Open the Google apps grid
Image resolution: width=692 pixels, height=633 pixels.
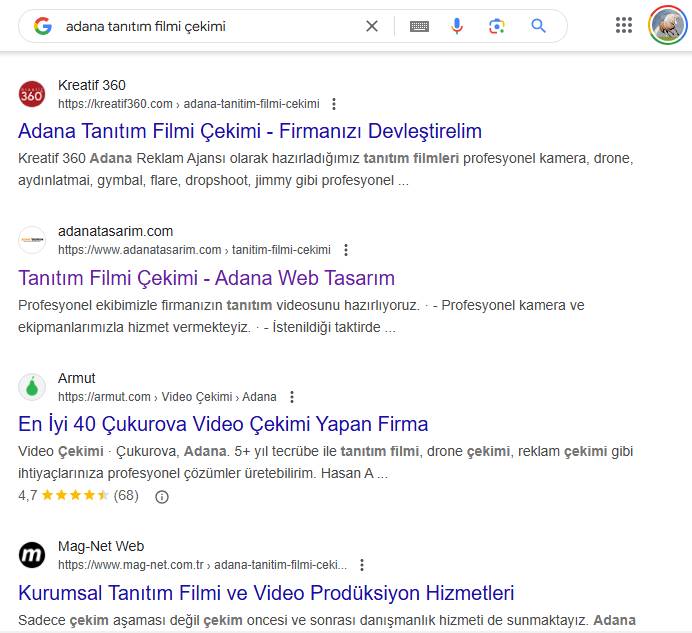click(x=624, y=26)
